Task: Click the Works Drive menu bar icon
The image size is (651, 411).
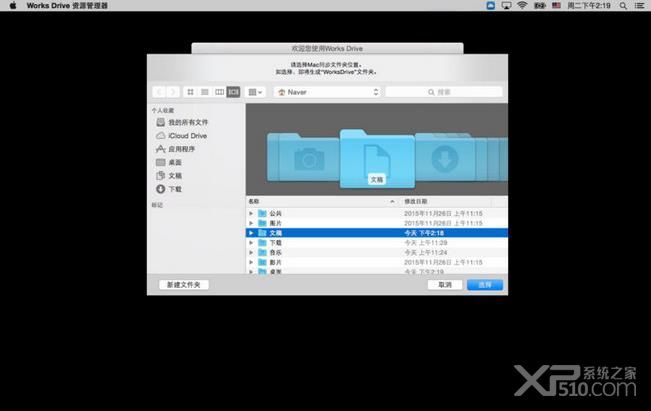Action: click(x=490, y=5)
